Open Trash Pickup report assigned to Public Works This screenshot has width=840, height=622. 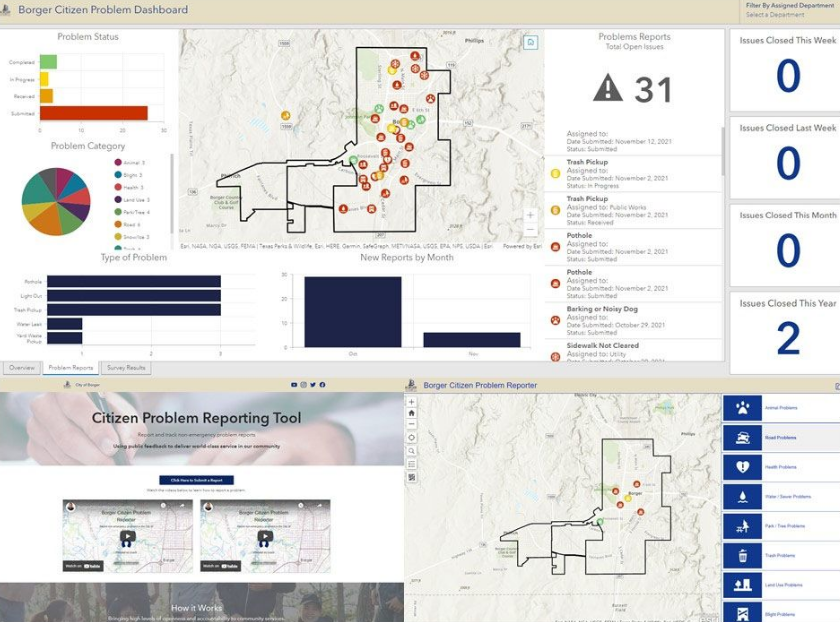pos(633,211)
